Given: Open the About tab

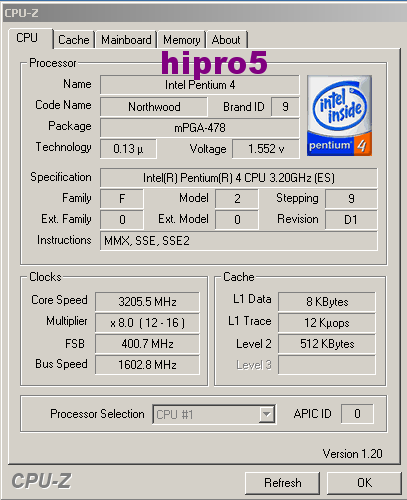Looking at the screenshot, I should pyautogui.click(x=226, y=40).
